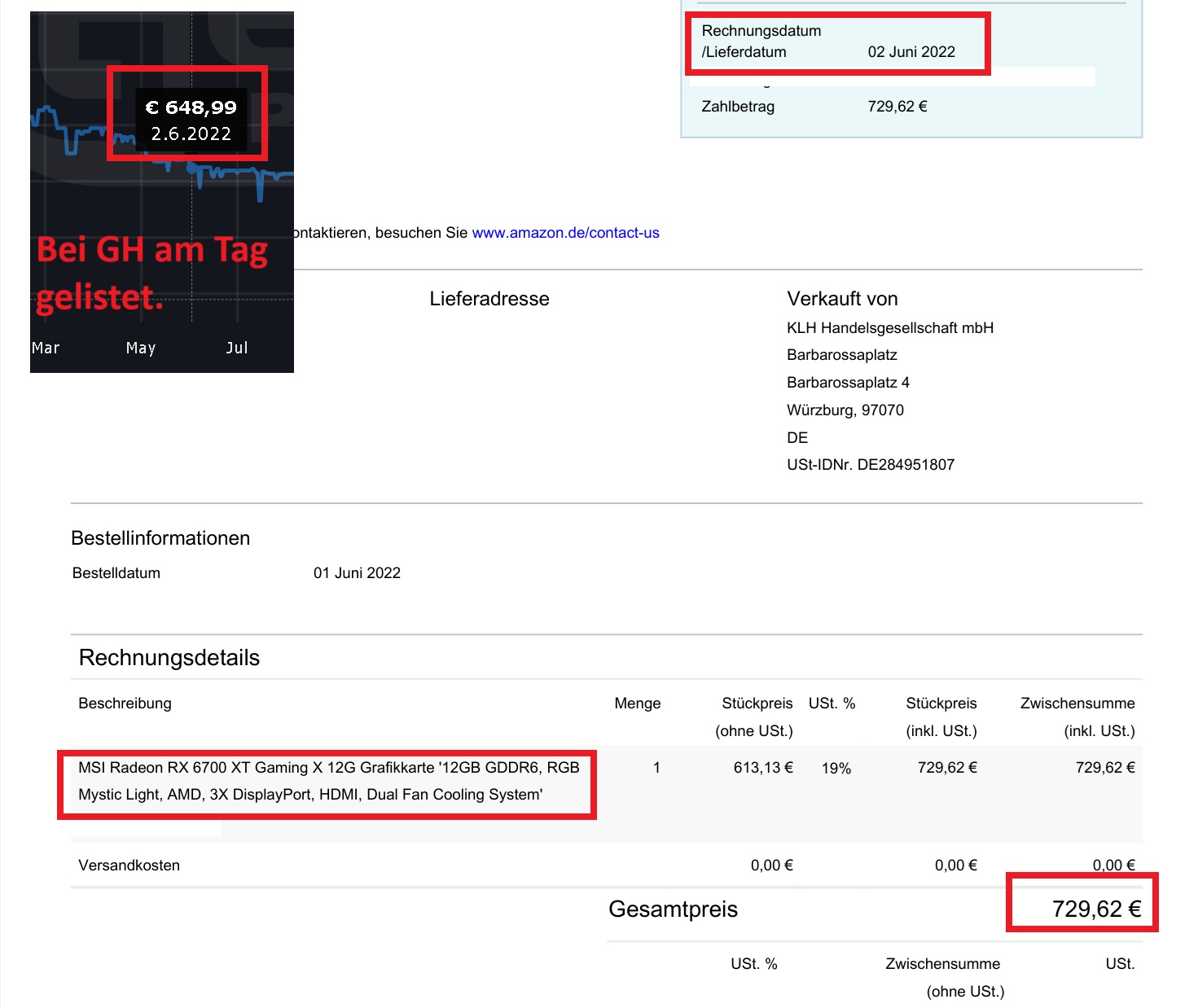Open the www.amazon.de/contact-us link
The image size is (1198, 1008).
coord(565,233)
